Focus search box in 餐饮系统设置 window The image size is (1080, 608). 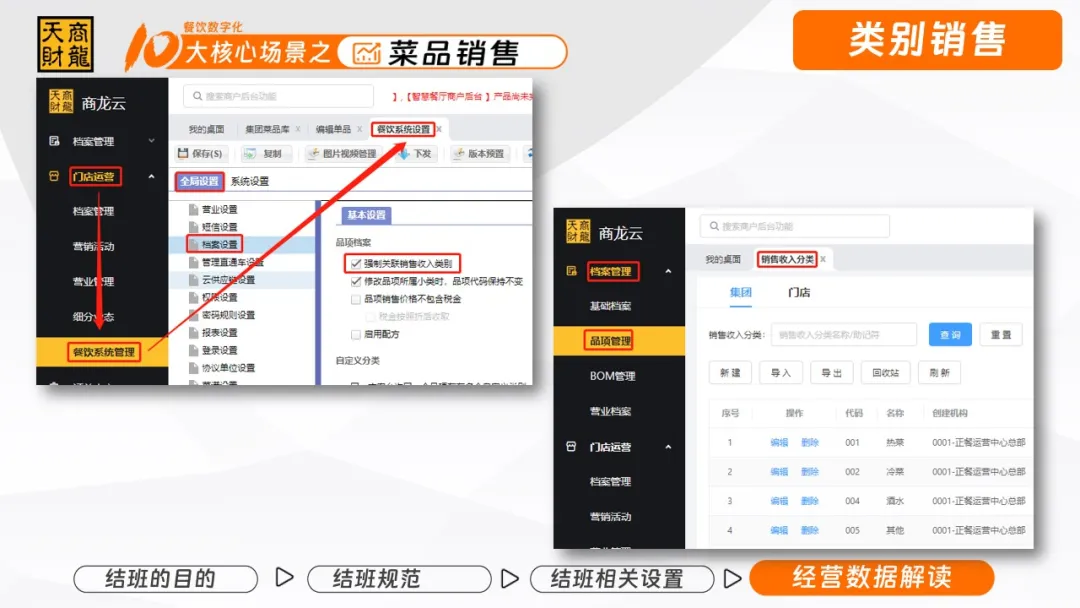[279, 96]
